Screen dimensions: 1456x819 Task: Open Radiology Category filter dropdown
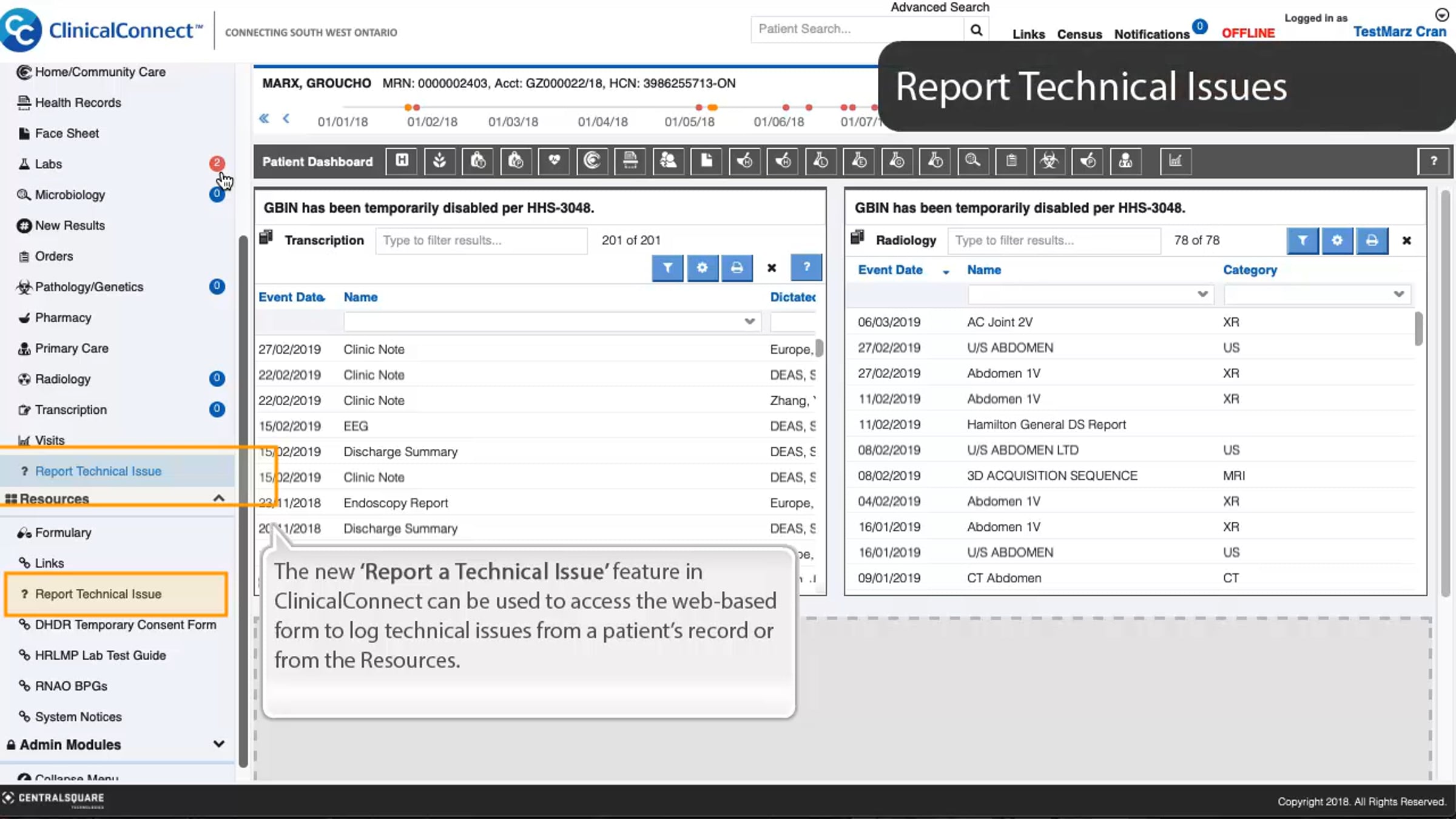[x=1399, y=294]
